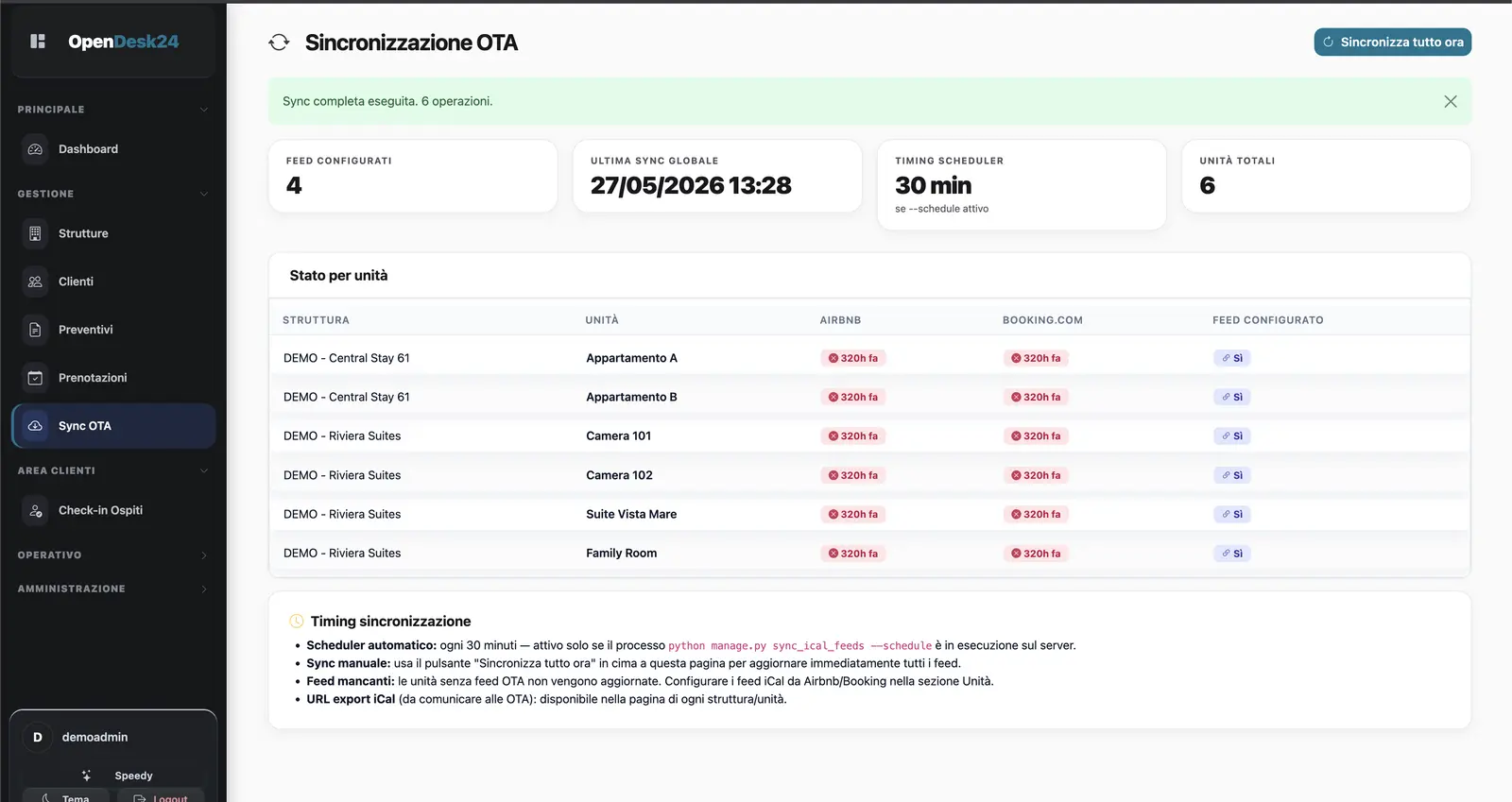Click the Camera 102 unit name
The height and width of the screenshot is (802, 1512).
(x=619, y=475)
